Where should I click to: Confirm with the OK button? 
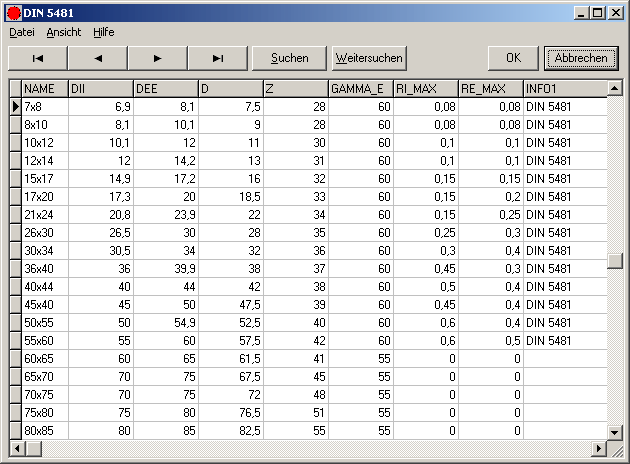tap(513, 58)
